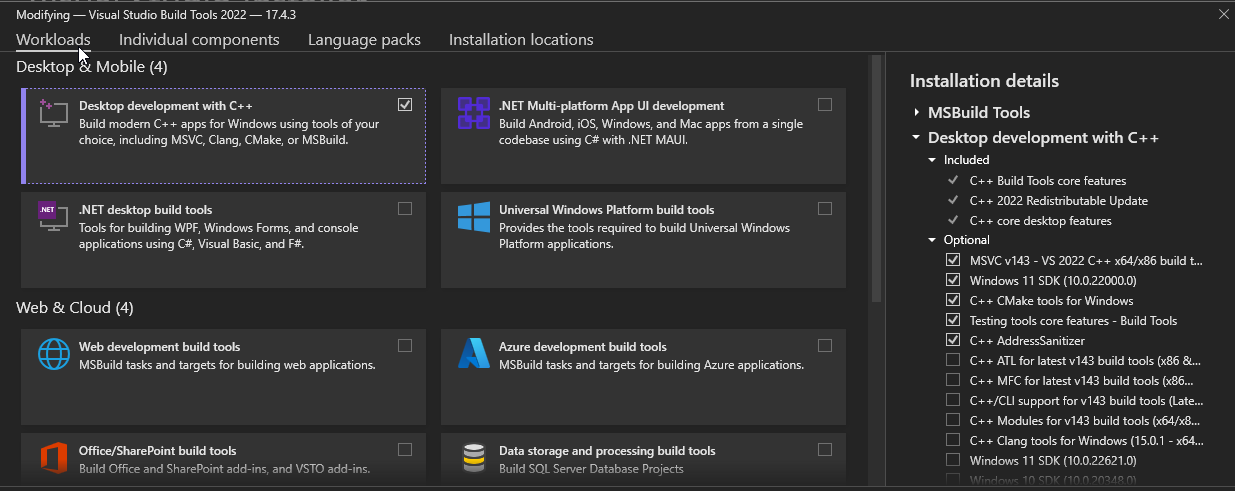Click the Desktop & Mobile (4) heading
Screen dimensions: 1235x491
coord(92,67)
